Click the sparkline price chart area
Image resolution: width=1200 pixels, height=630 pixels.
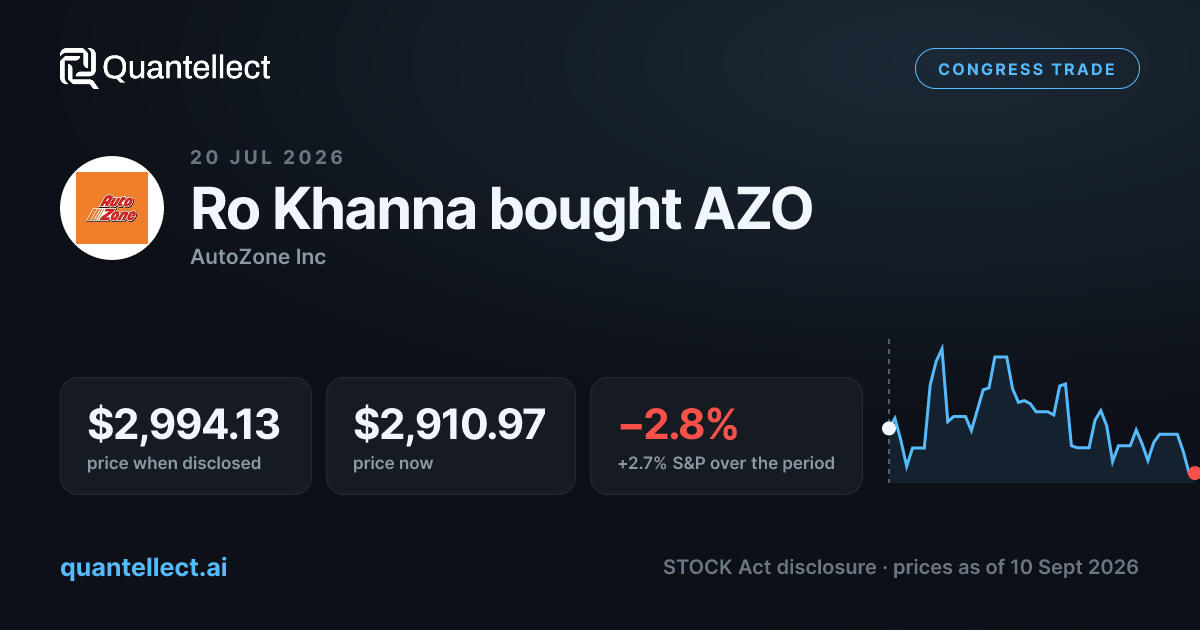pyautogui.click(x=1041, y=412)
